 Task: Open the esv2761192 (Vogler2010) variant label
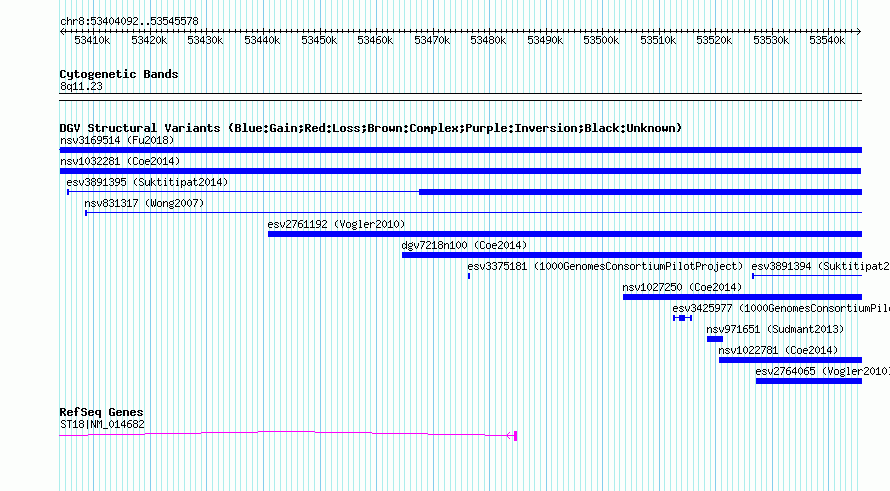click(x=336, y=224)
